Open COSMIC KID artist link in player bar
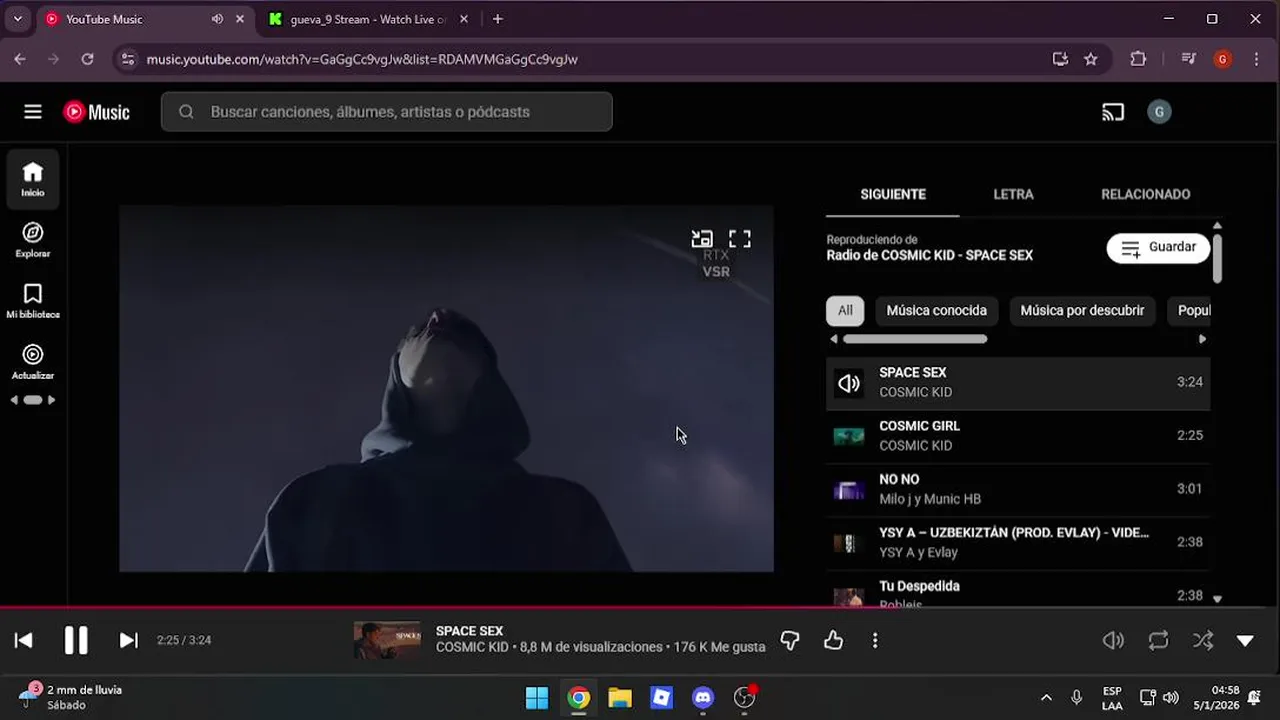Viewport: 1280px width, 720px height. (472, 648)
